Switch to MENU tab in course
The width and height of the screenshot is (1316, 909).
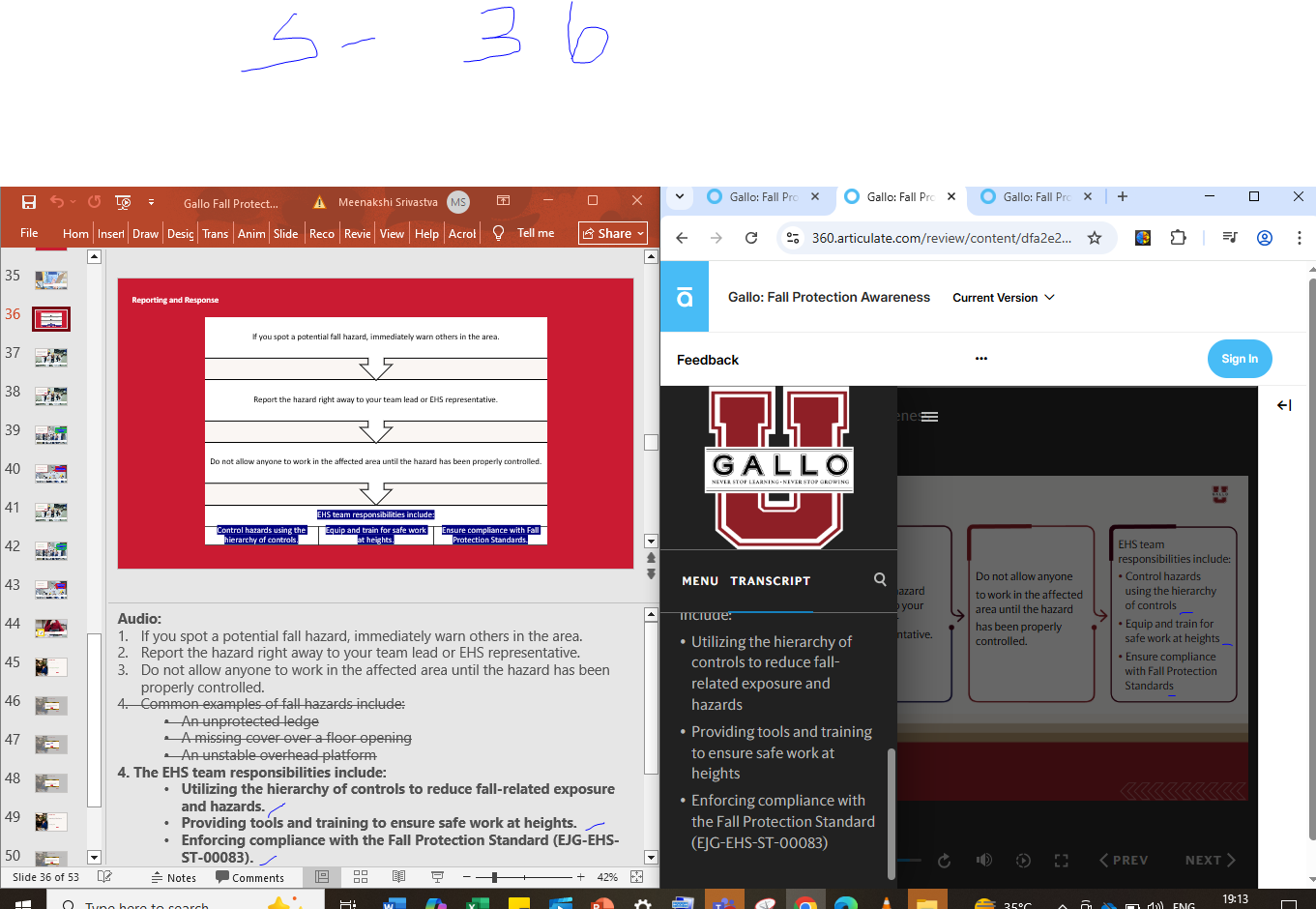tap(700, 581)
